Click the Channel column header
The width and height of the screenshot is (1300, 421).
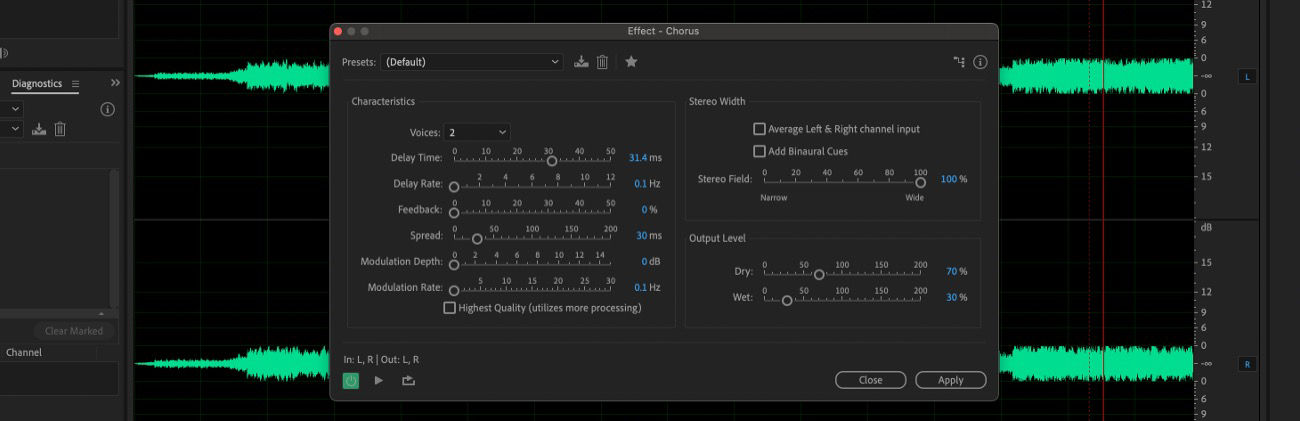[24, 352]
